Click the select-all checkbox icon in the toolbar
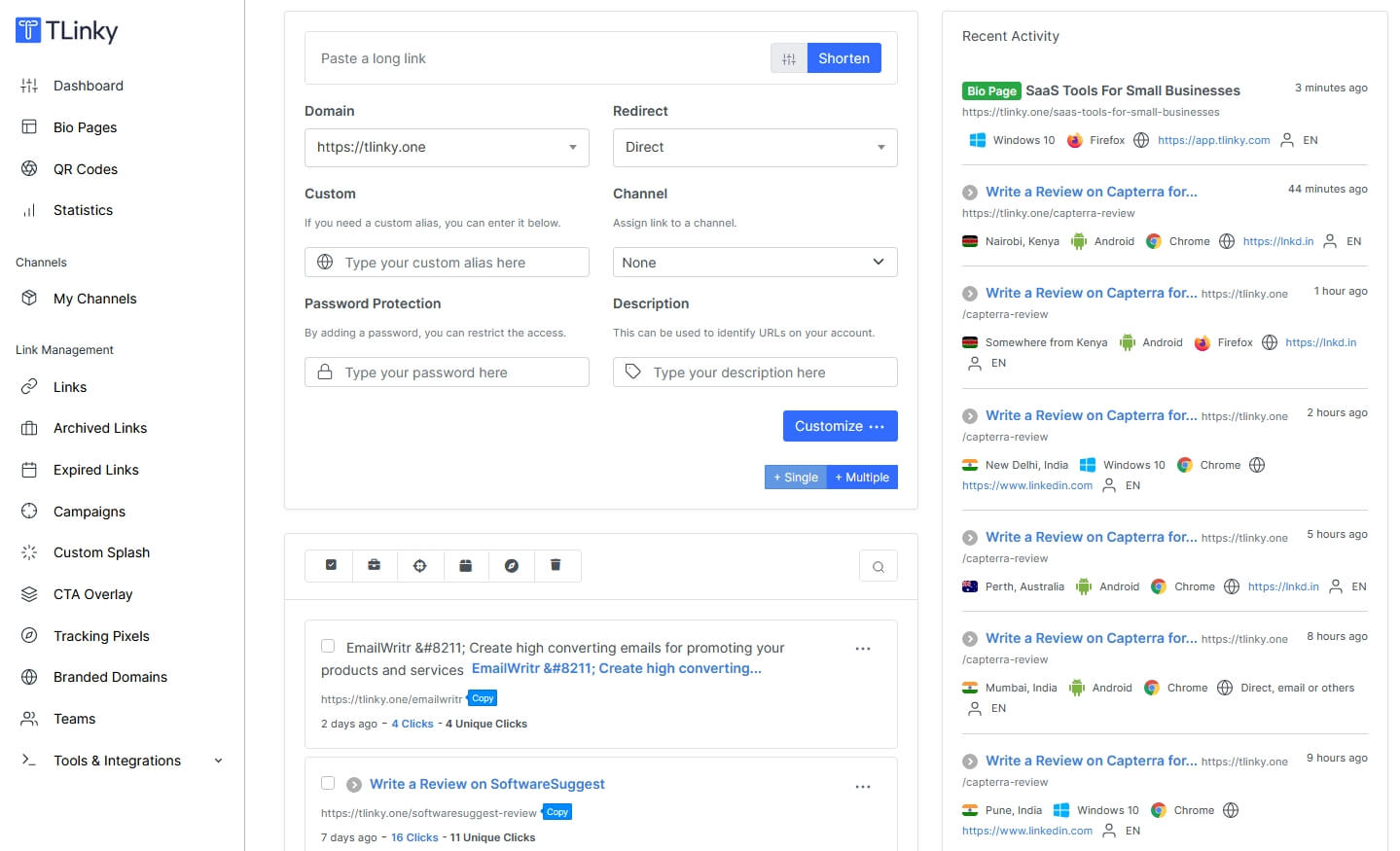1400x851 pixels. coord(329,565)
